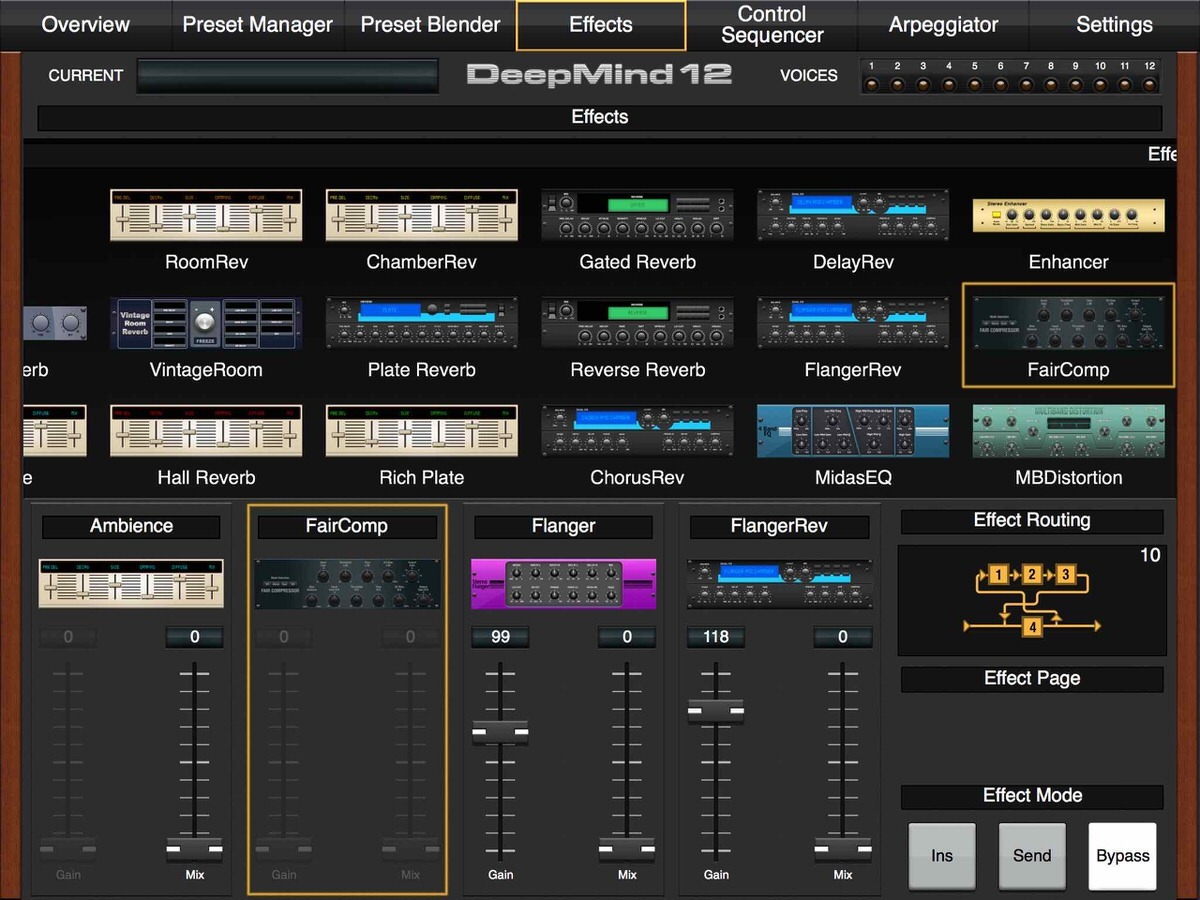Choose the ChorusRev effect unit
Screen dimensions: 1200x900
click(x=637, y=431)
